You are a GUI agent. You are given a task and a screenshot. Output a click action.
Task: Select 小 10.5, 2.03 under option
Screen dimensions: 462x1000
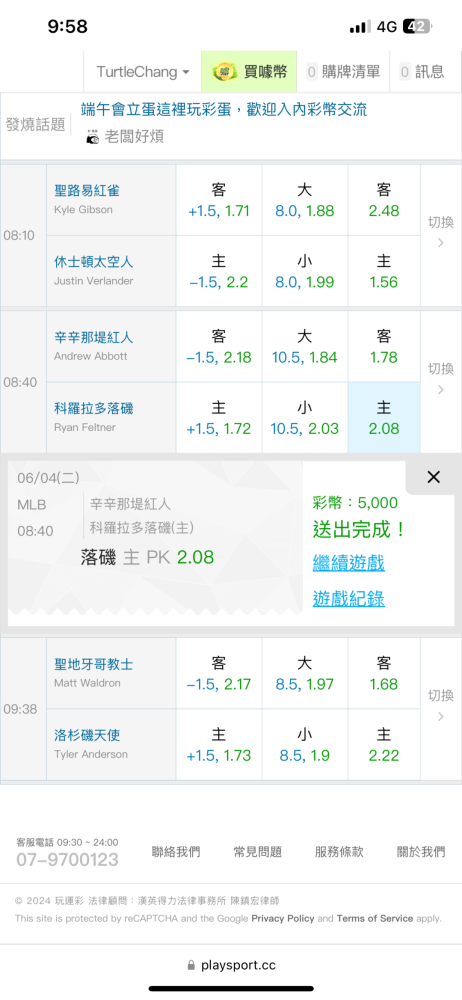[x=305, y=418]
